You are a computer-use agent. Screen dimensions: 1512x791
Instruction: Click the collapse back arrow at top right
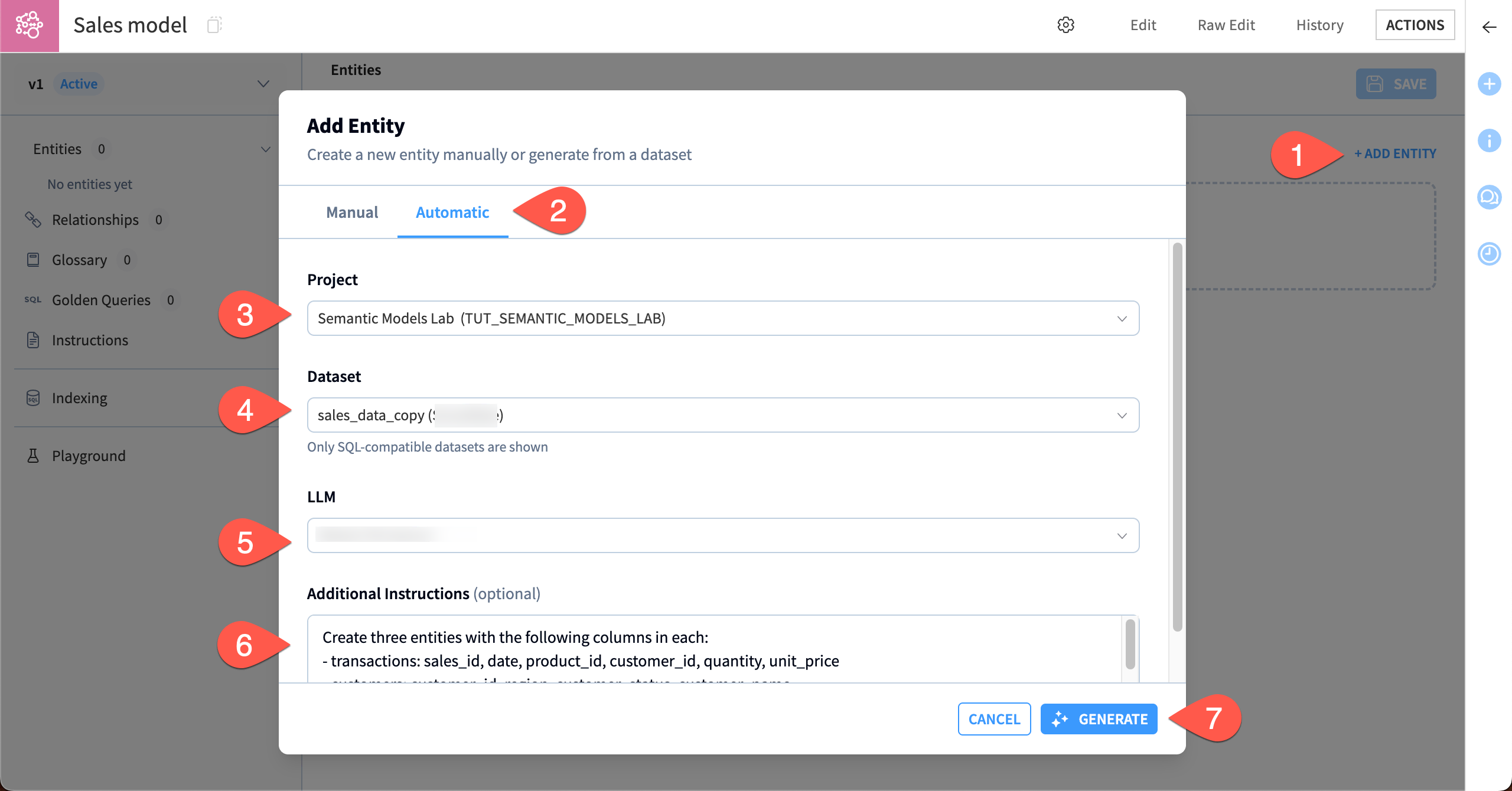pos(1489,27)
